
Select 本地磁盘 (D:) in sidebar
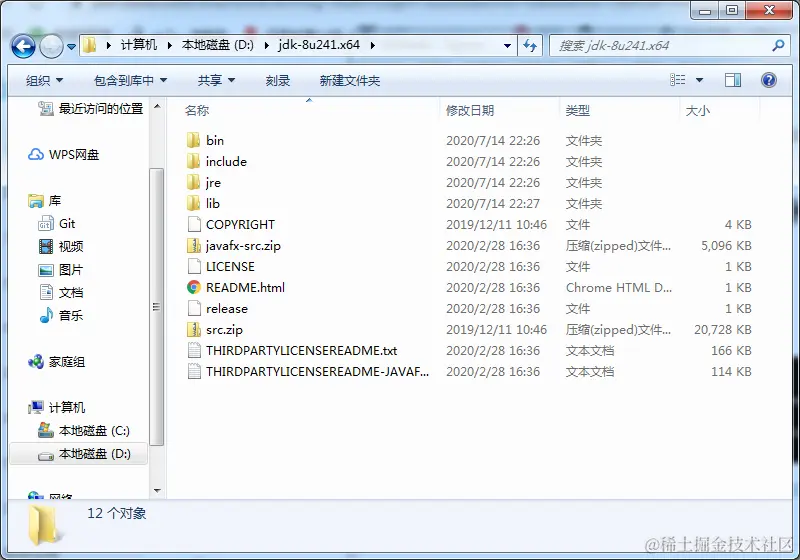[x=79, y=454]
